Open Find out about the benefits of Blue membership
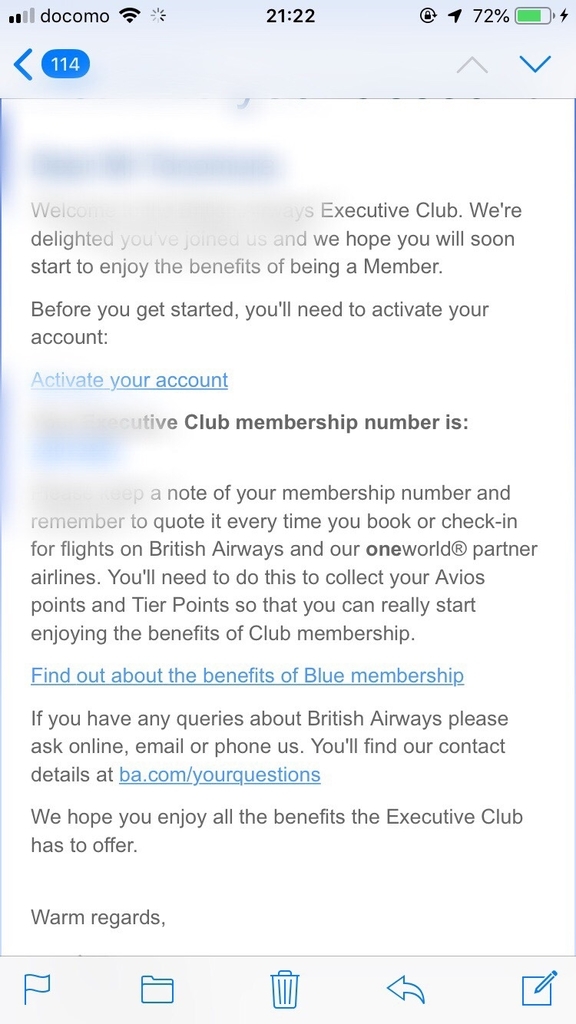The height and width of the screenshot is (1024, 576). (248, 675)
